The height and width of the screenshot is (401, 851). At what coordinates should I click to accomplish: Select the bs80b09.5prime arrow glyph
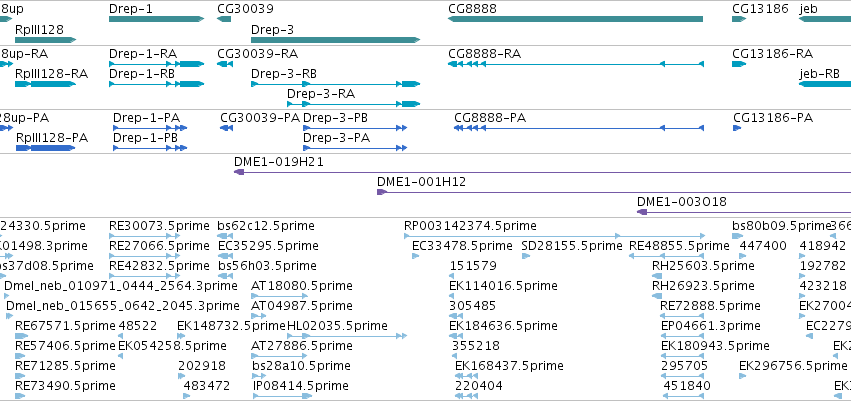point(738,236)
